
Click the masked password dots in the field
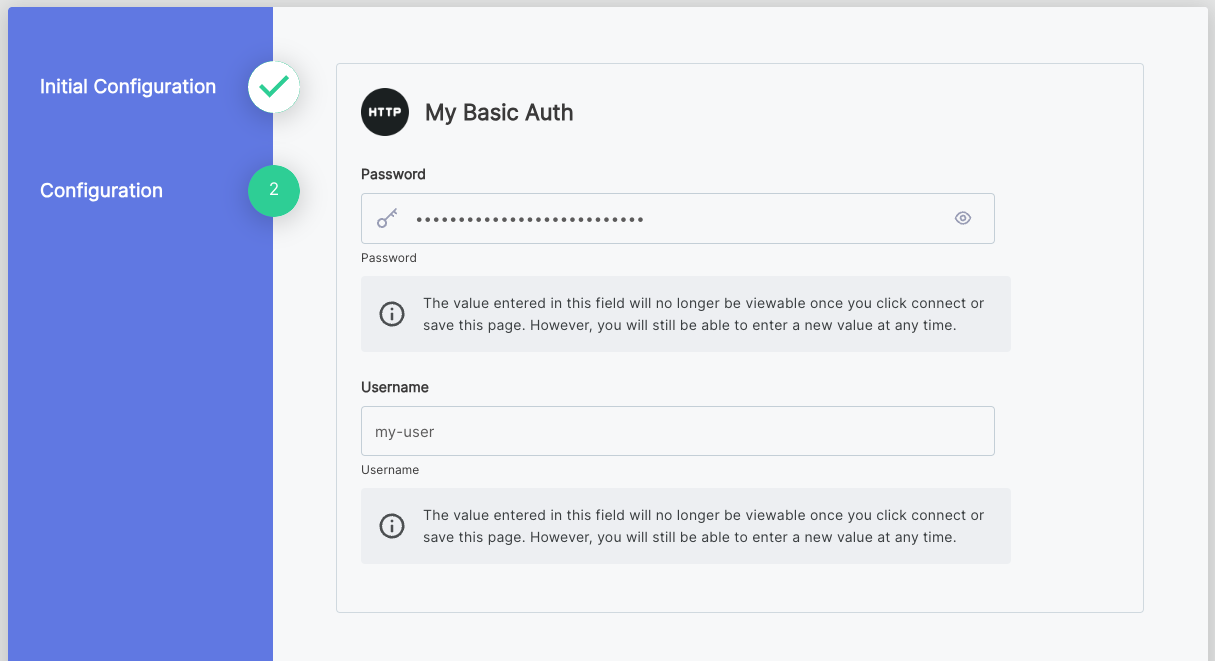coord(530,218)
